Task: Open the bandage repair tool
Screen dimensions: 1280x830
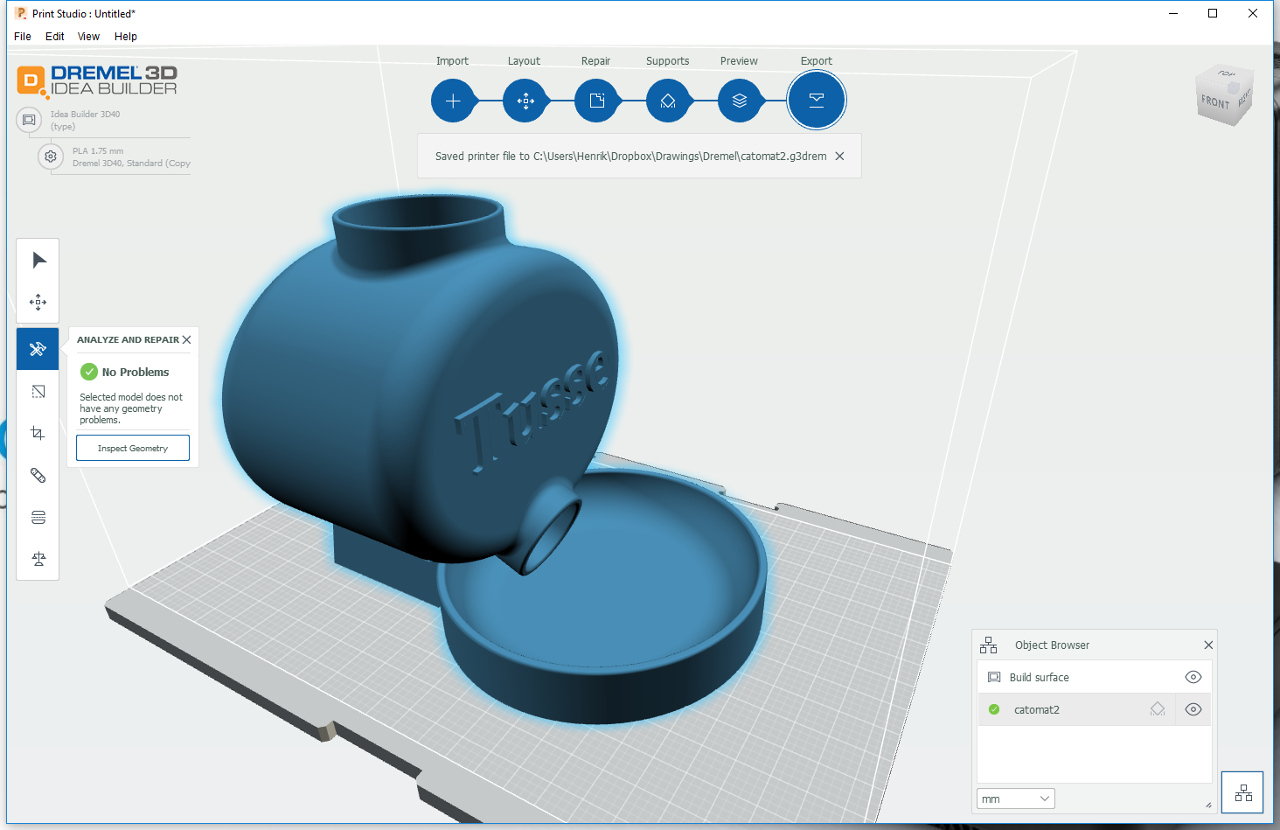Action: pyautogui.click(x=38, y=475)
